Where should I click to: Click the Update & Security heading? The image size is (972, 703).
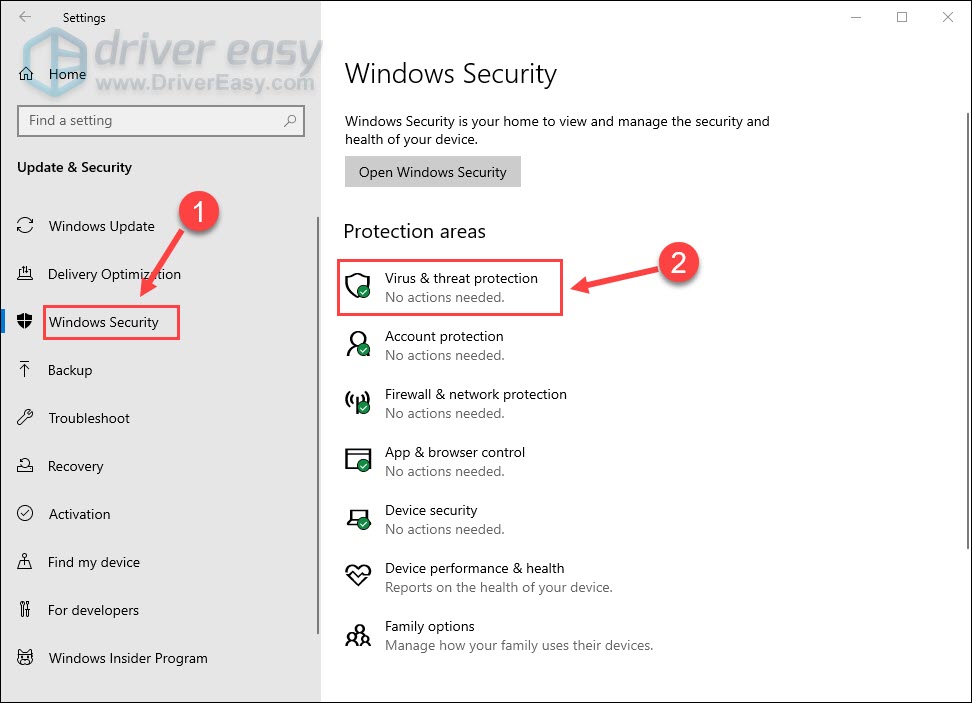pos(74,167)
